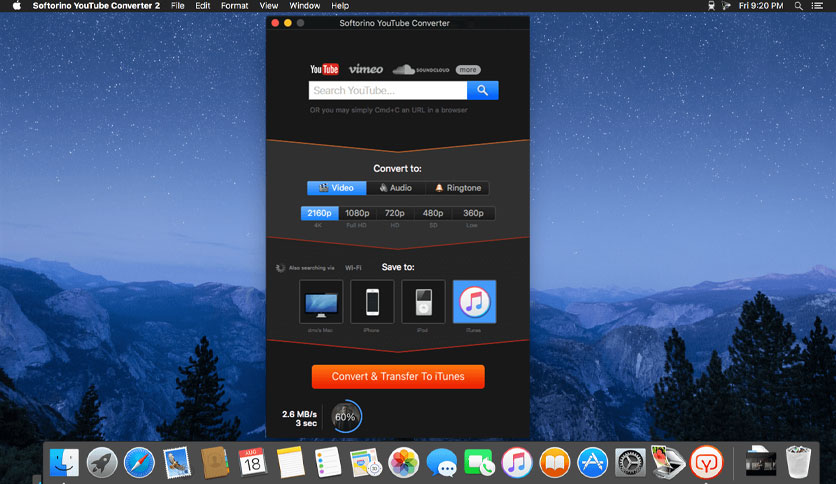The width and height of the screenshot is (836, 484).
Task: Choose 720p HD resolution
Action: tap(395, 213)
